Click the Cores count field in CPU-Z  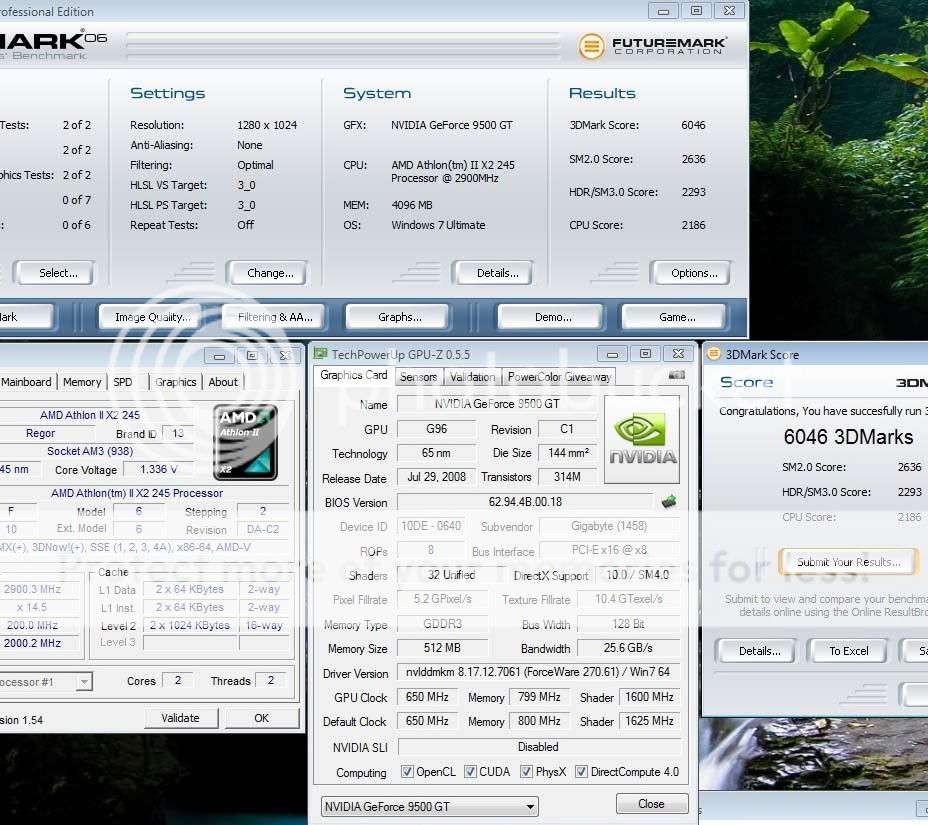178,681
